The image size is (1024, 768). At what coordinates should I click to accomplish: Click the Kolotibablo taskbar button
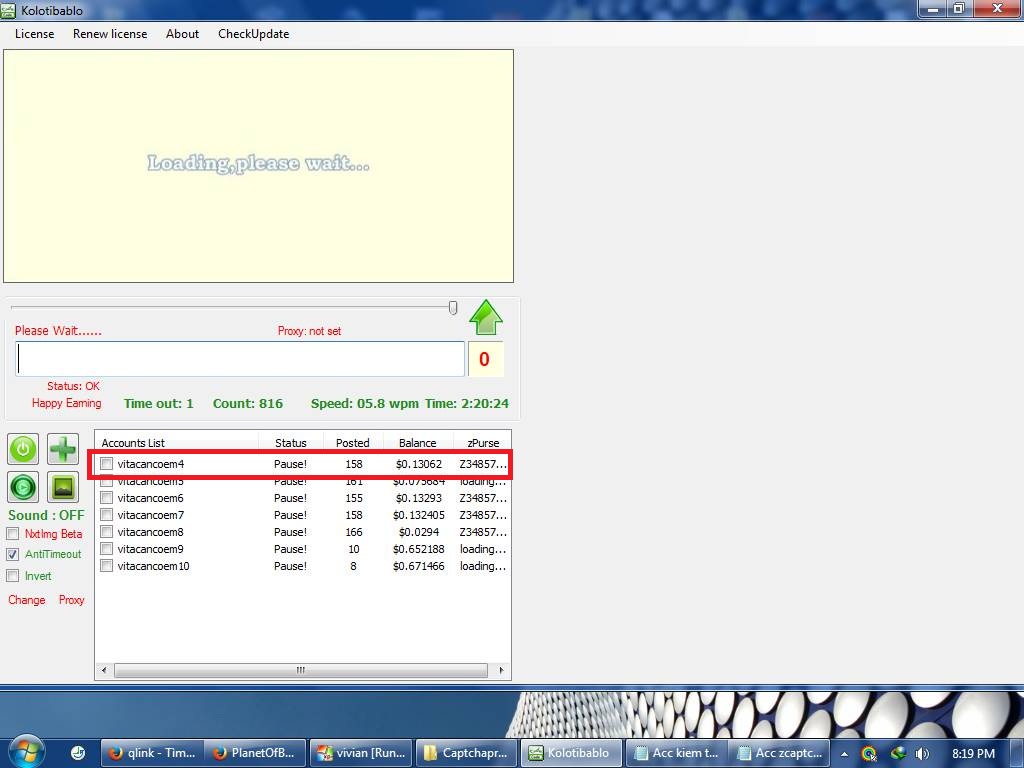pos(571,753)
